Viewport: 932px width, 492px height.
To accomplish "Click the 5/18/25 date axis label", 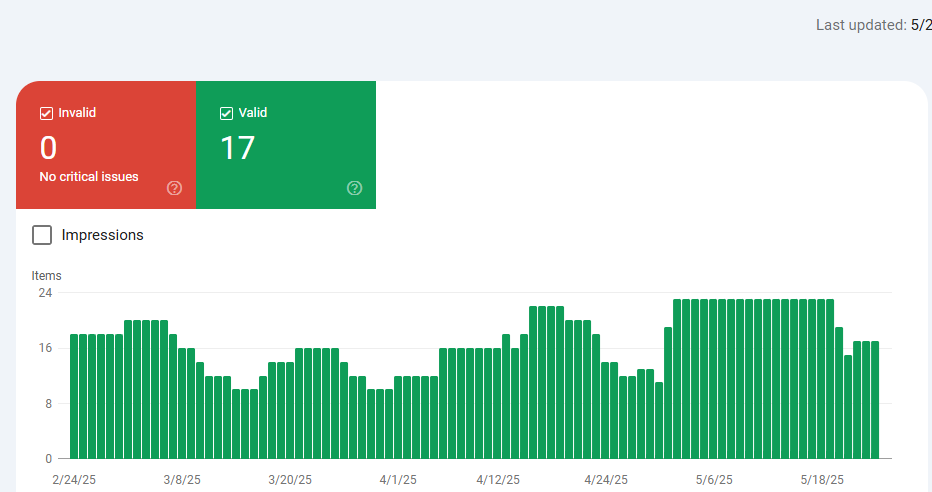I will pos(823,479).
